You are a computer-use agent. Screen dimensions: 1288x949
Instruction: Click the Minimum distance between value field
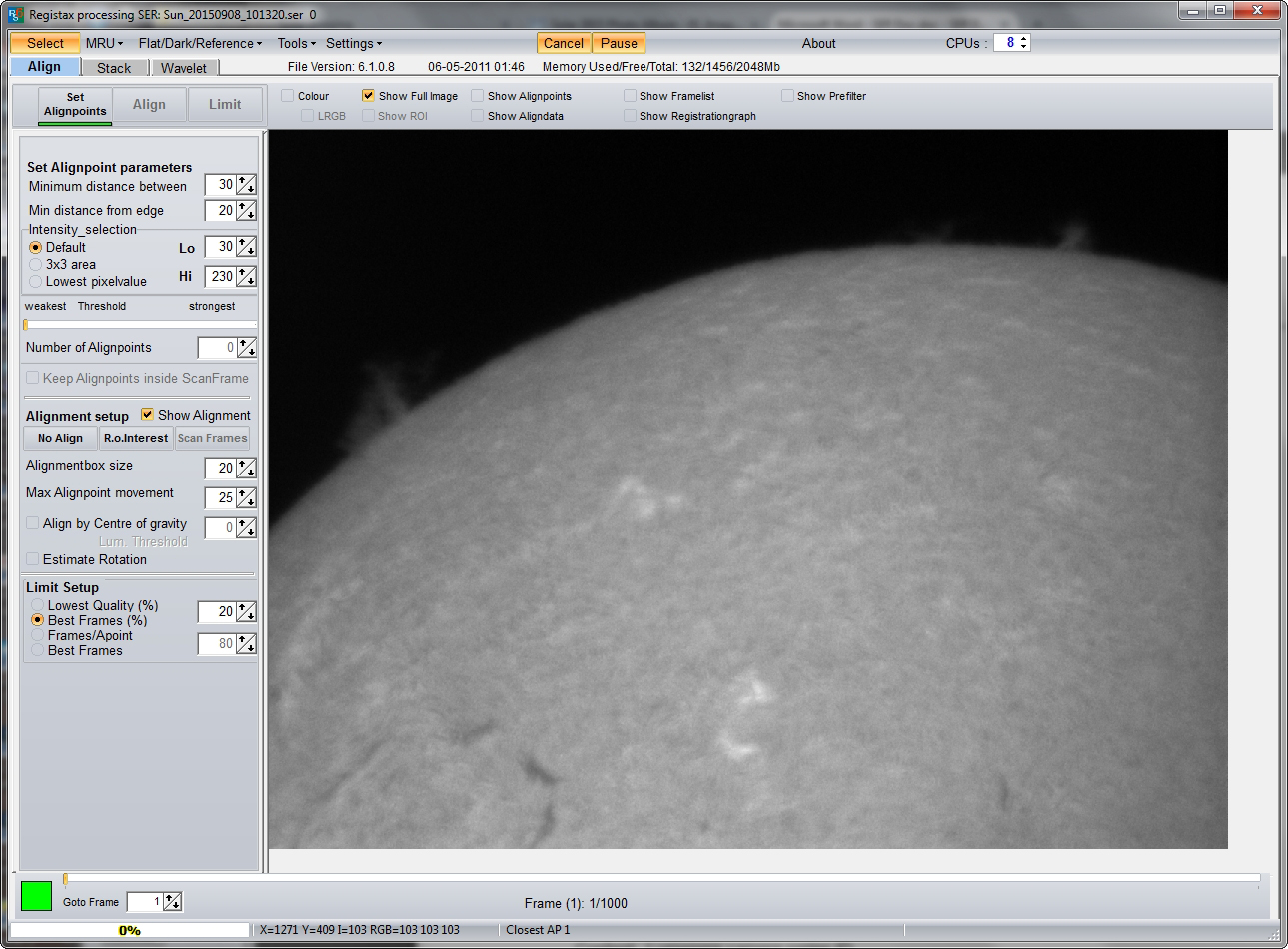tap(220, 185)
